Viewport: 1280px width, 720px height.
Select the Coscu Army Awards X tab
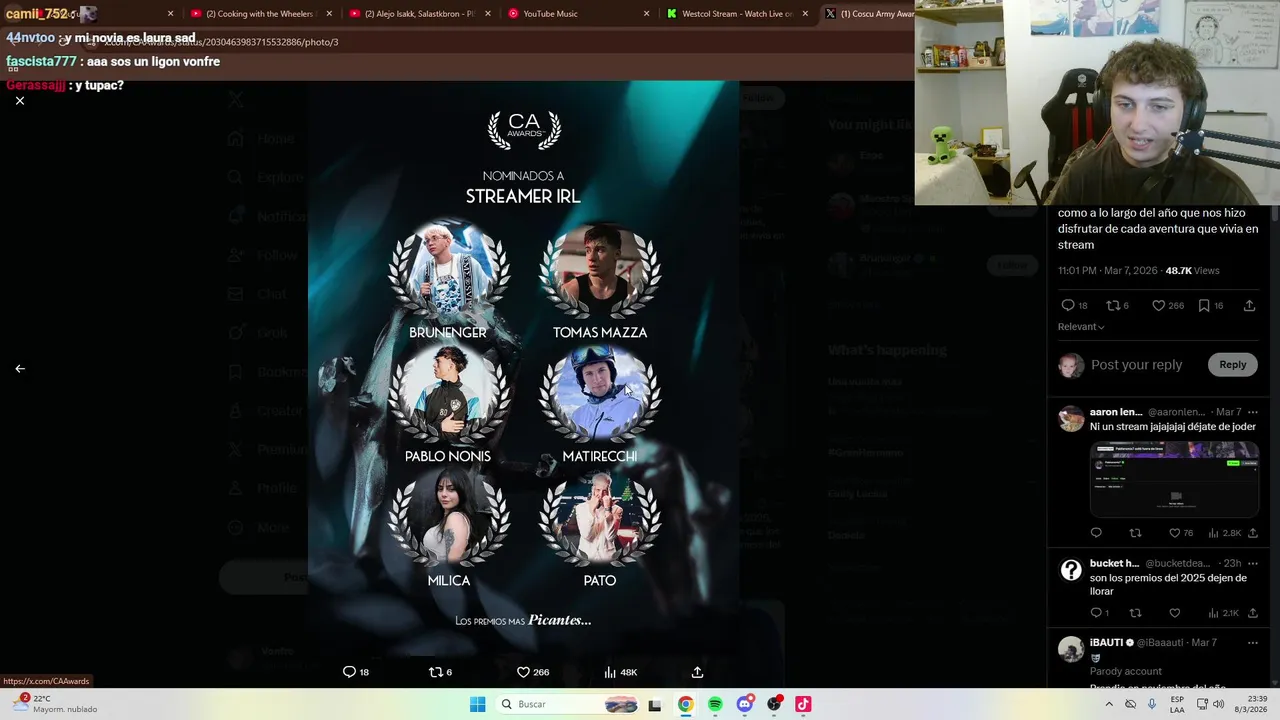coord(868,14)
